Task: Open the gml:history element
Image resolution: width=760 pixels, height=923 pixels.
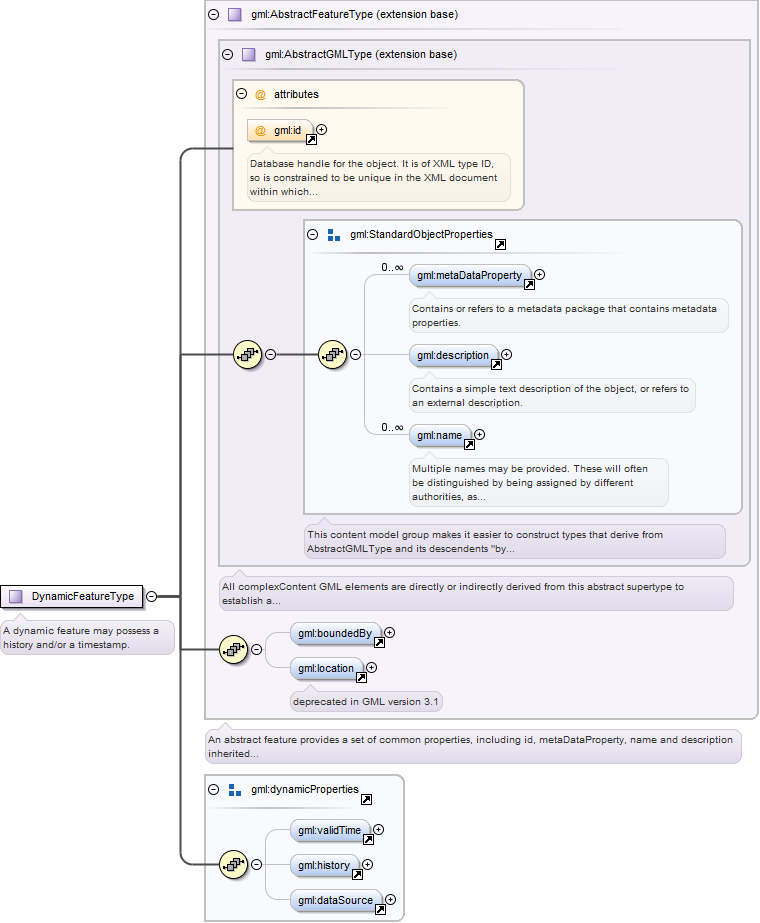Action: [324, 866]
